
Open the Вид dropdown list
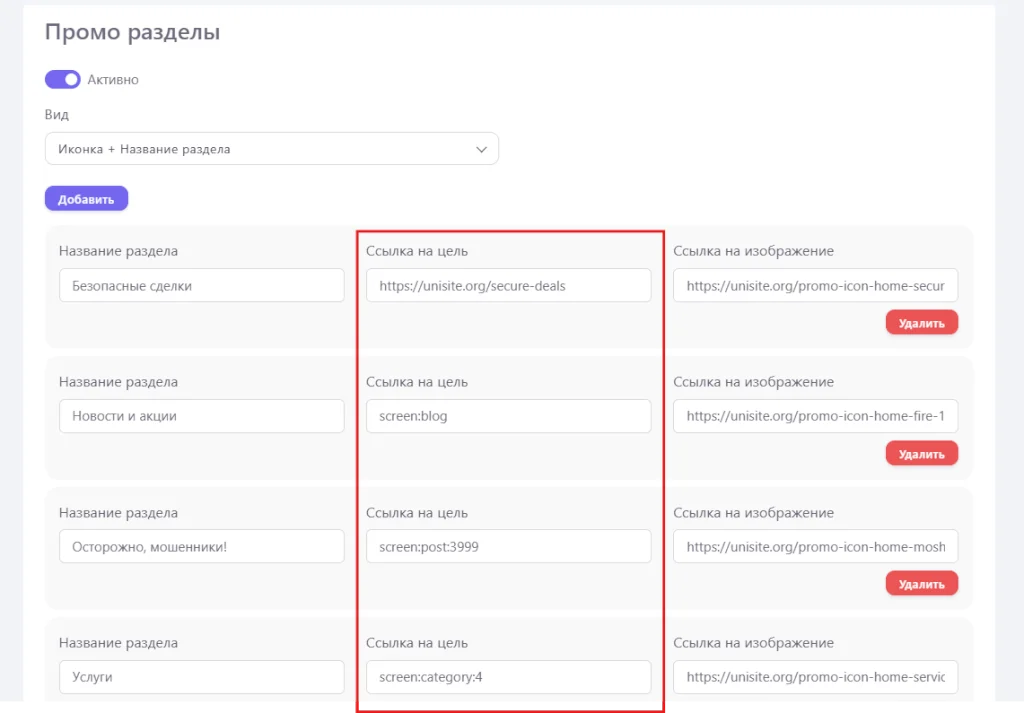(271, 149)
